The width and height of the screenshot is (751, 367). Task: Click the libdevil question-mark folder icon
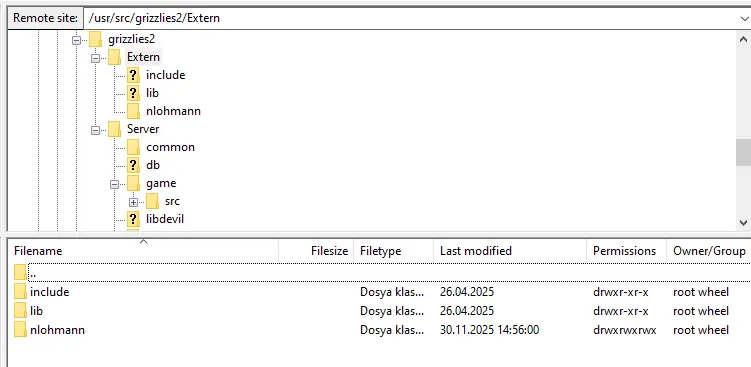134,219
